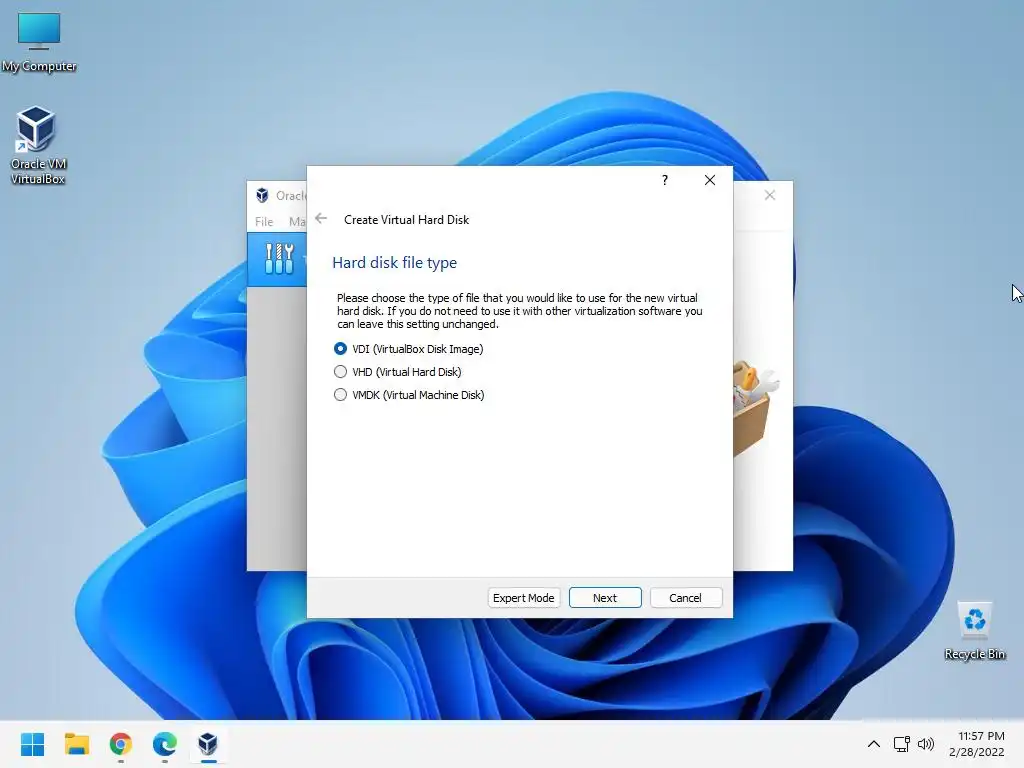
Task: Cancel the Create Virtual Hard Disk wizard
Action: click(x=685, y=598)
